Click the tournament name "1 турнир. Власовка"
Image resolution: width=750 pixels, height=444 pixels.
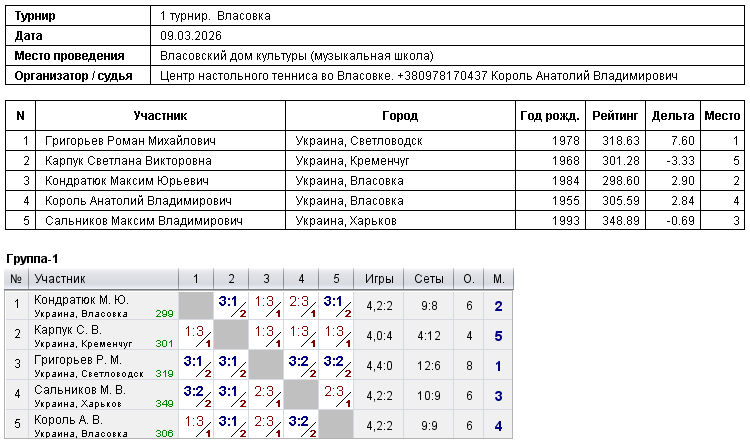tap(215, 16)
